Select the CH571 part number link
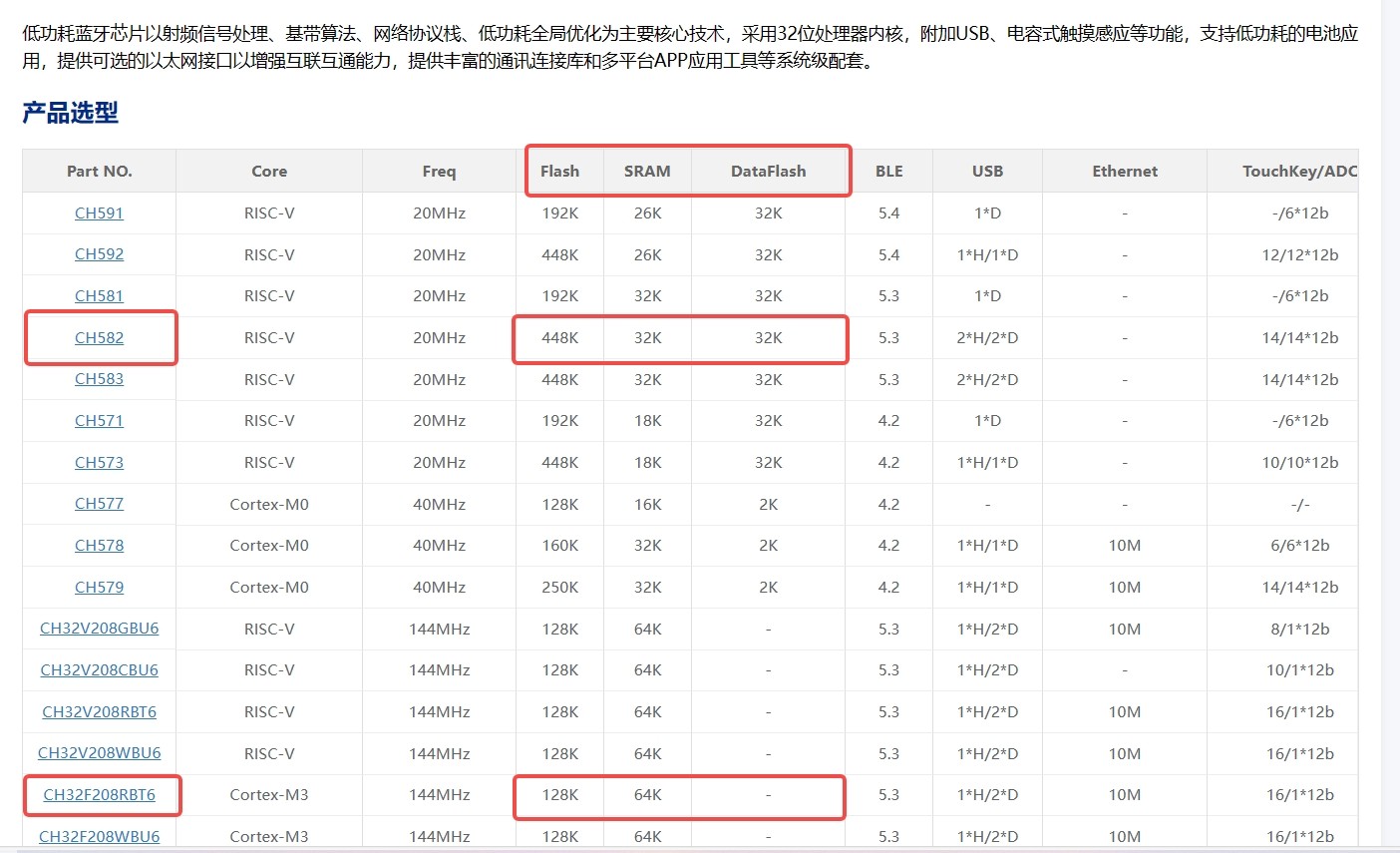 pos(99,420)
